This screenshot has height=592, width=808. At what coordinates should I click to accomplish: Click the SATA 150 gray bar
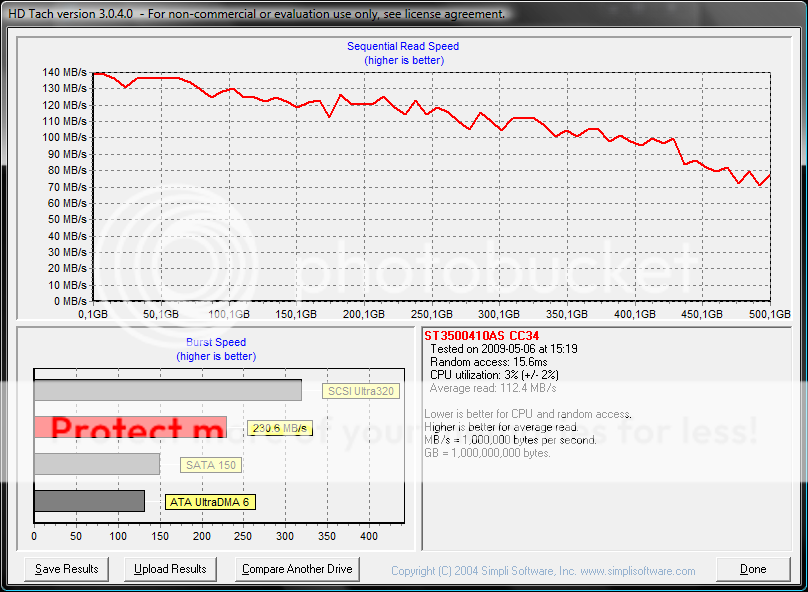pos(97,464)
